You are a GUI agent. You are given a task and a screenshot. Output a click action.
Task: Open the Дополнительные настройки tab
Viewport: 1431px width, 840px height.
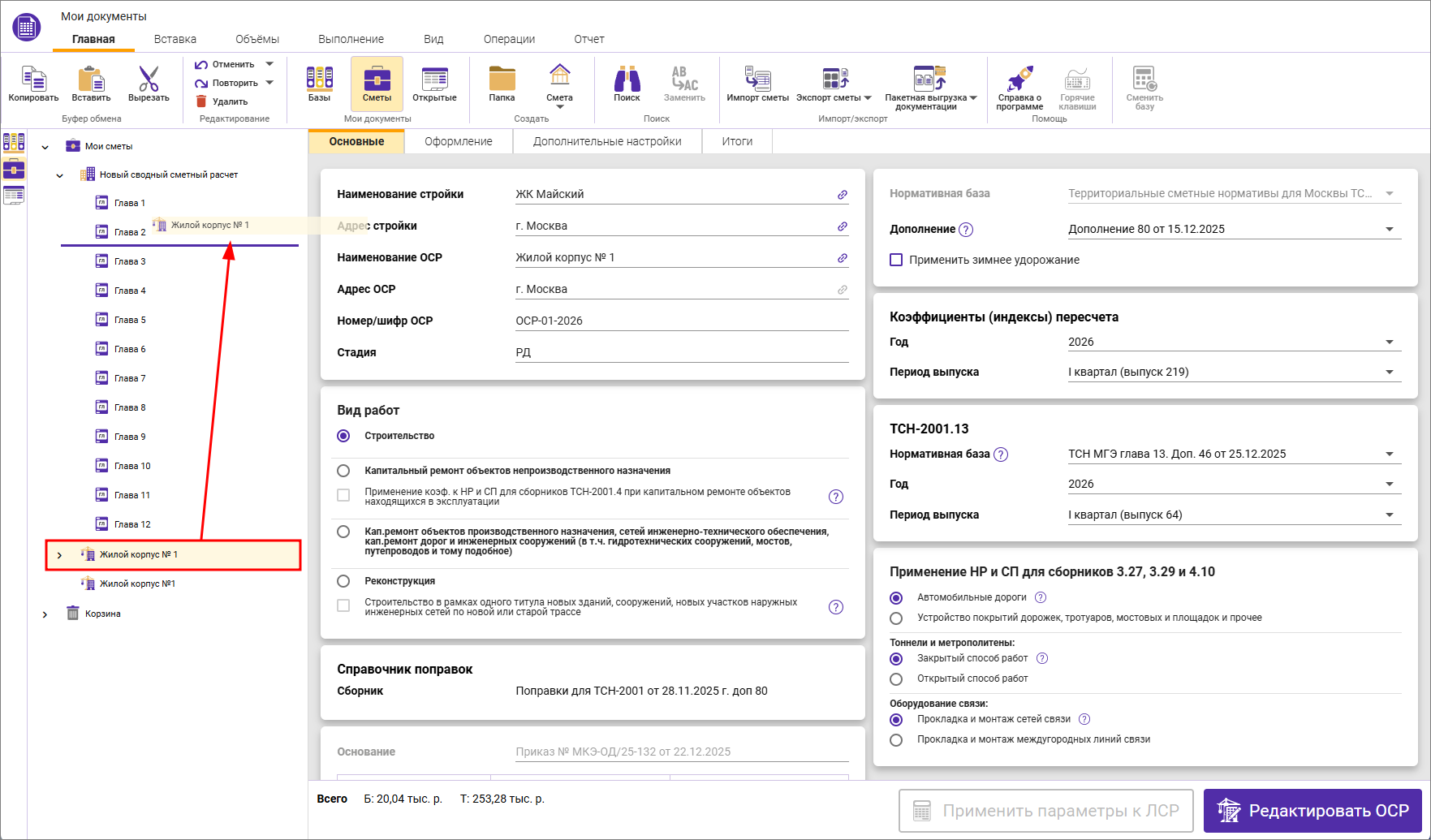coord(606,141)
